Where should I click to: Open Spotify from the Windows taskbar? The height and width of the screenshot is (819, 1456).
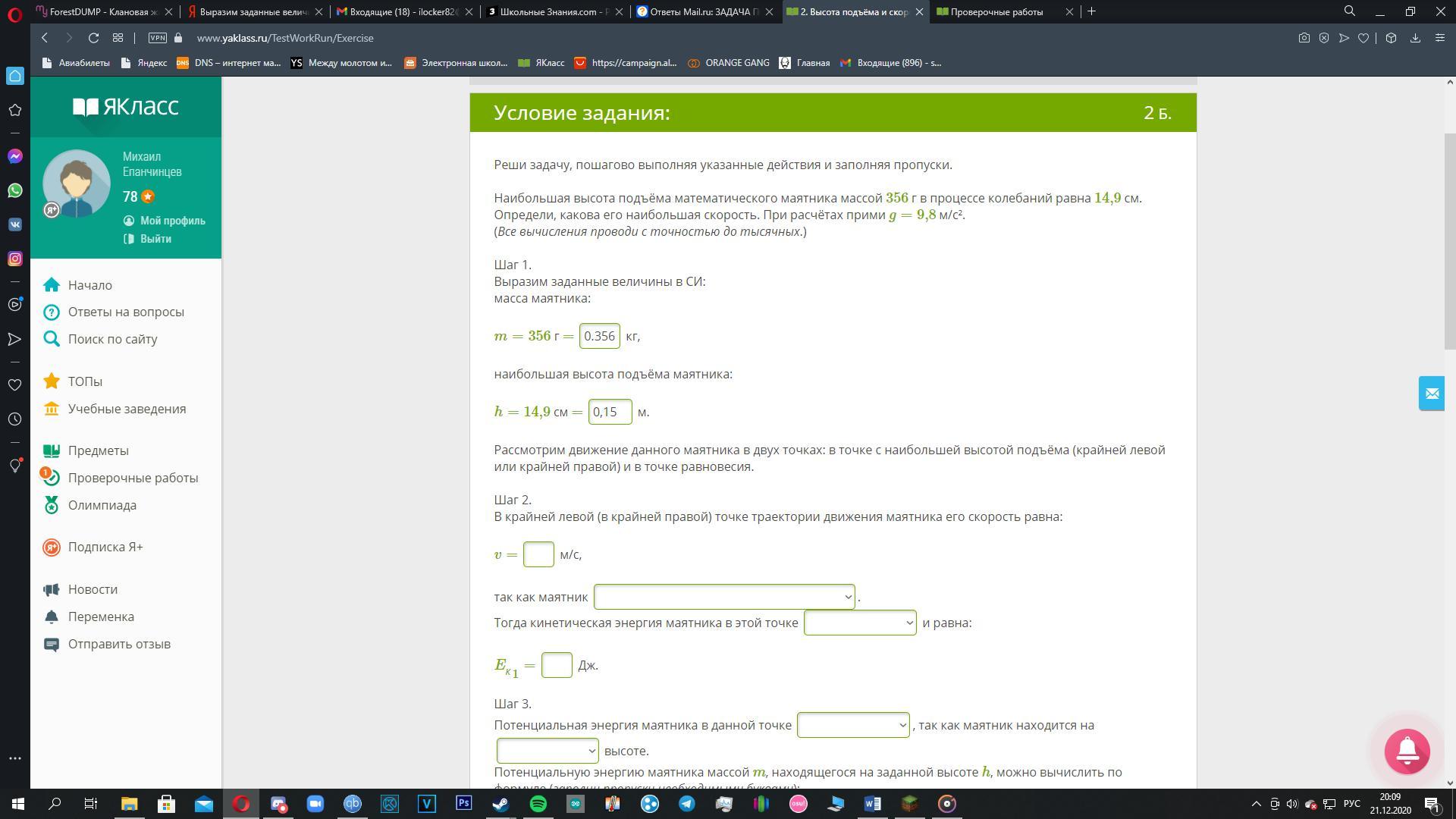[538, 804]
